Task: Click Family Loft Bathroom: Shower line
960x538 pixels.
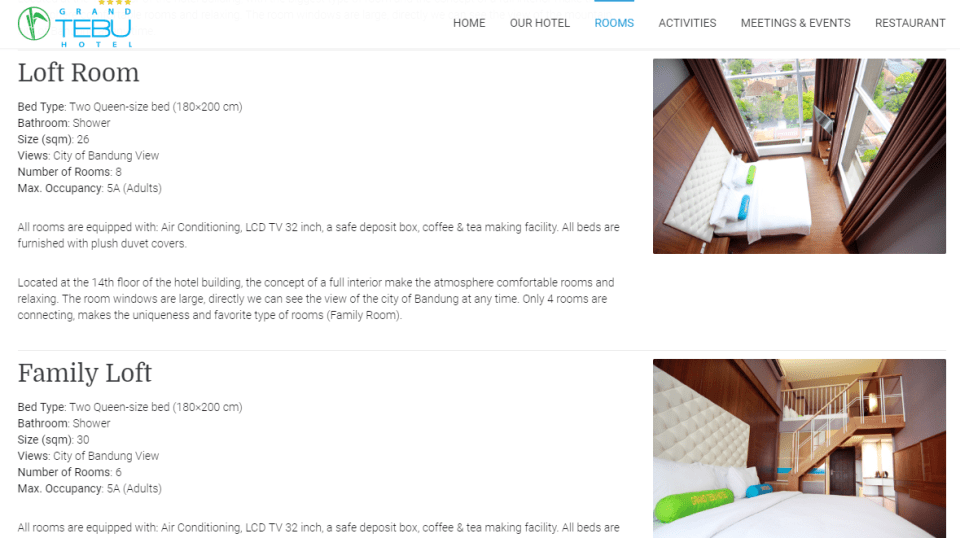Action: click(x=64, y=423)
